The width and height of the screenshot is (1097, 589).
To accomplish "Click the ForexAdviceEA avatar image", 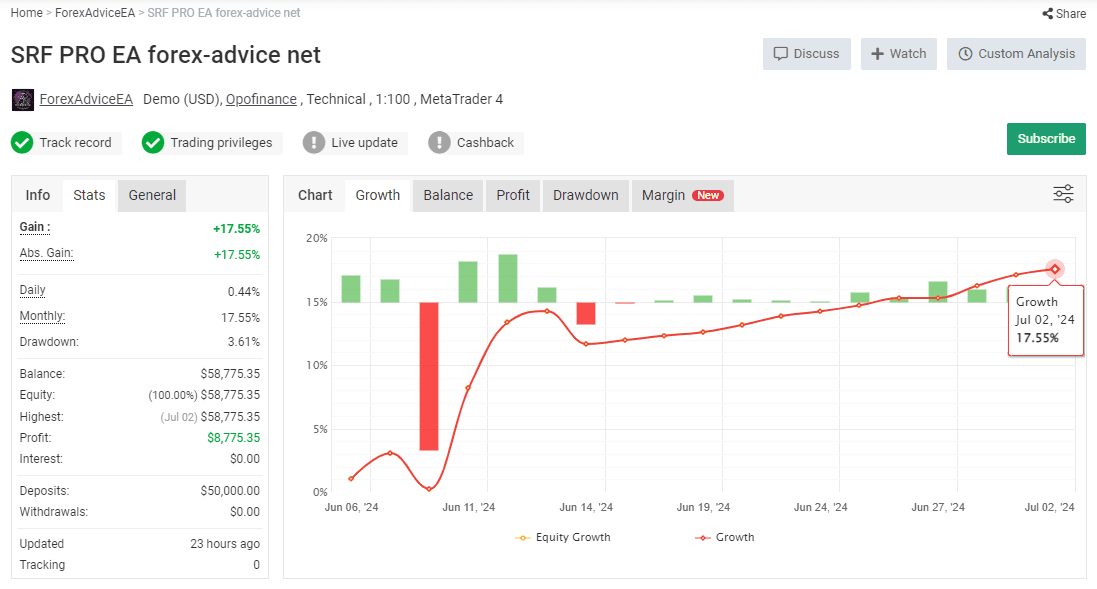I will click(x=23, y=100).
